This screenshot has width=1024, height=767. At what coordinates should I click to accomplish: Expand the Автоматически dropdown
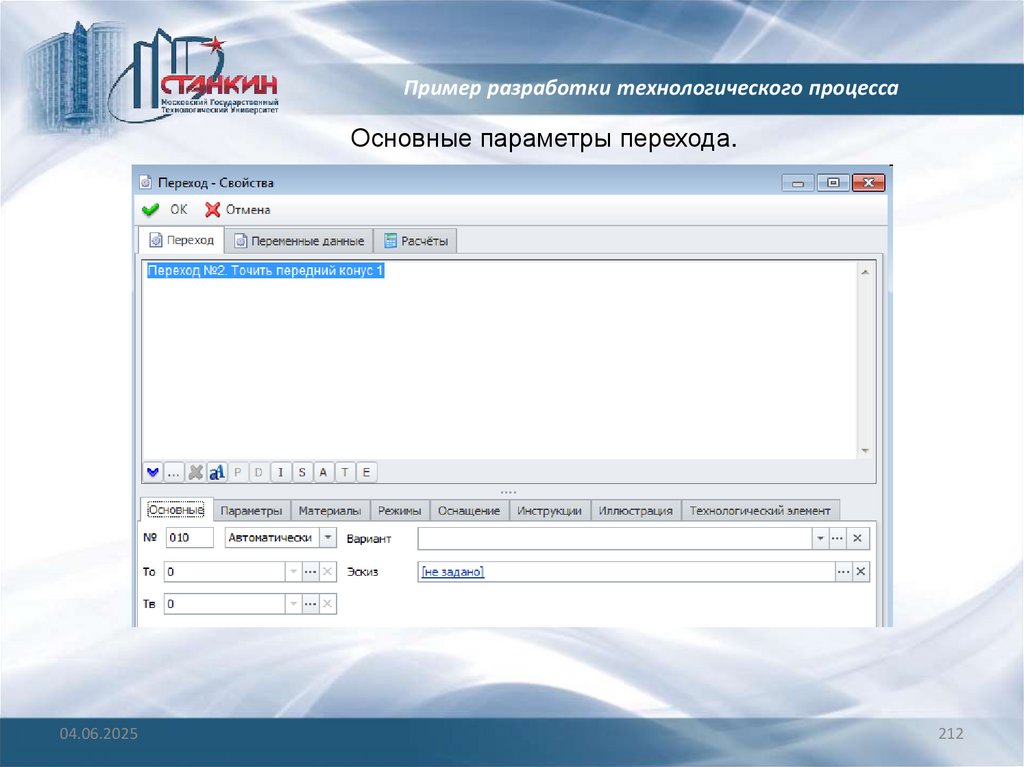328,538
